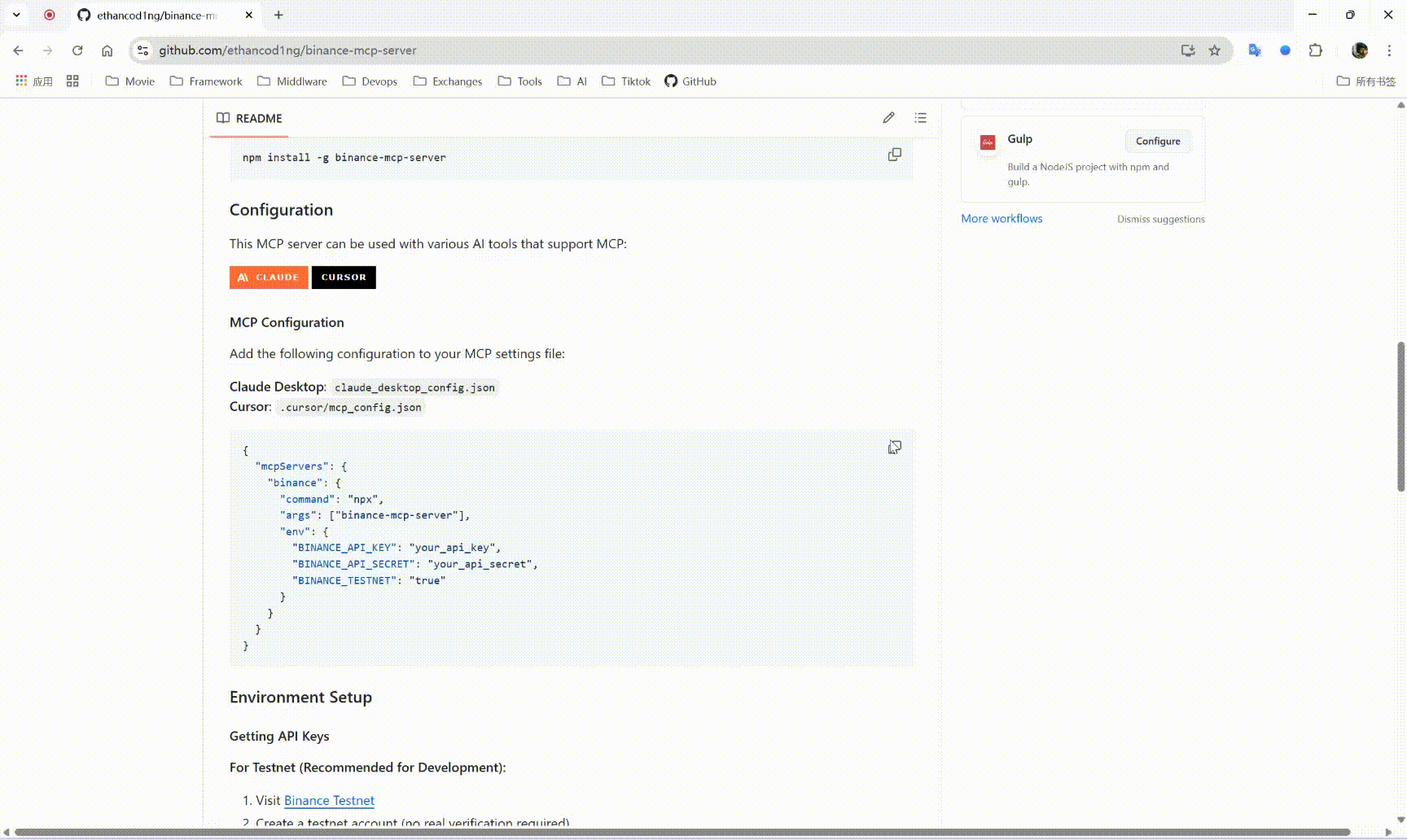This screenshot has width=1407, height=840.
Task: Bookmark the page via the star icon
Action: point(1215,50)
